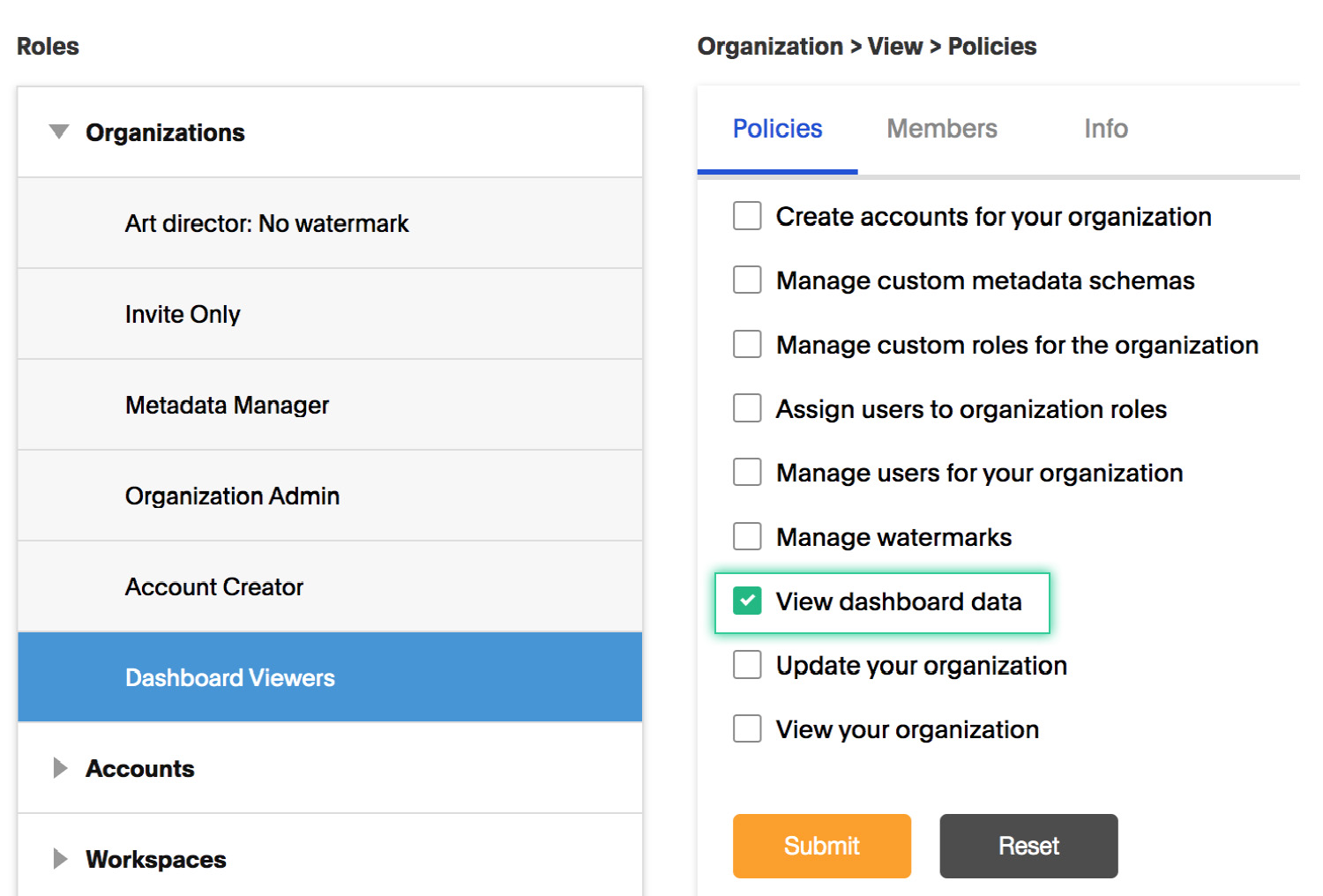Click the orange Submit button
Viewport: 1323px width, 896px height.
click(x=822, y=846)
